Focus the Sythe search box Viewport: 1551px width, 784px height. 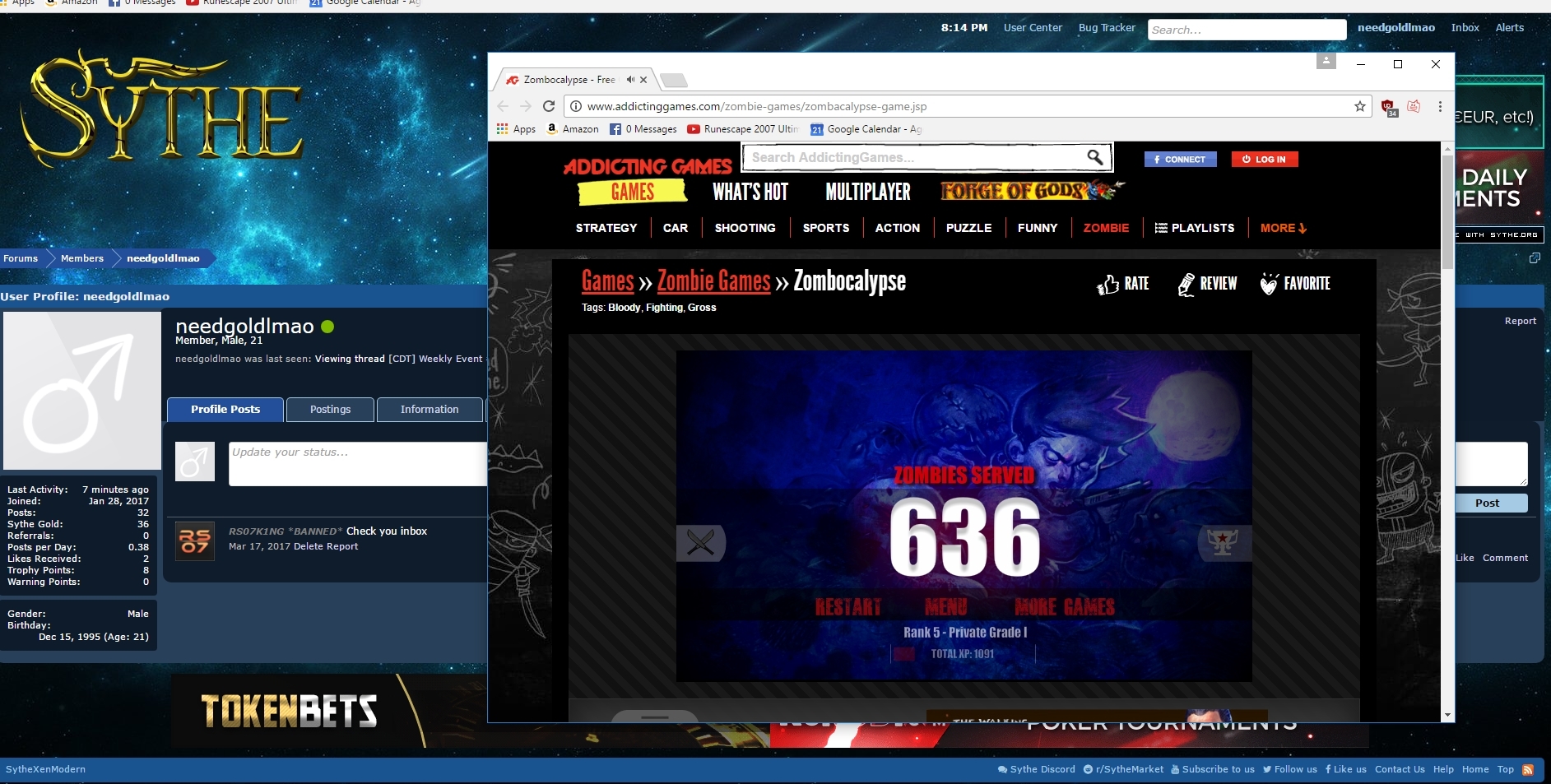click(x=1247, y=30)
